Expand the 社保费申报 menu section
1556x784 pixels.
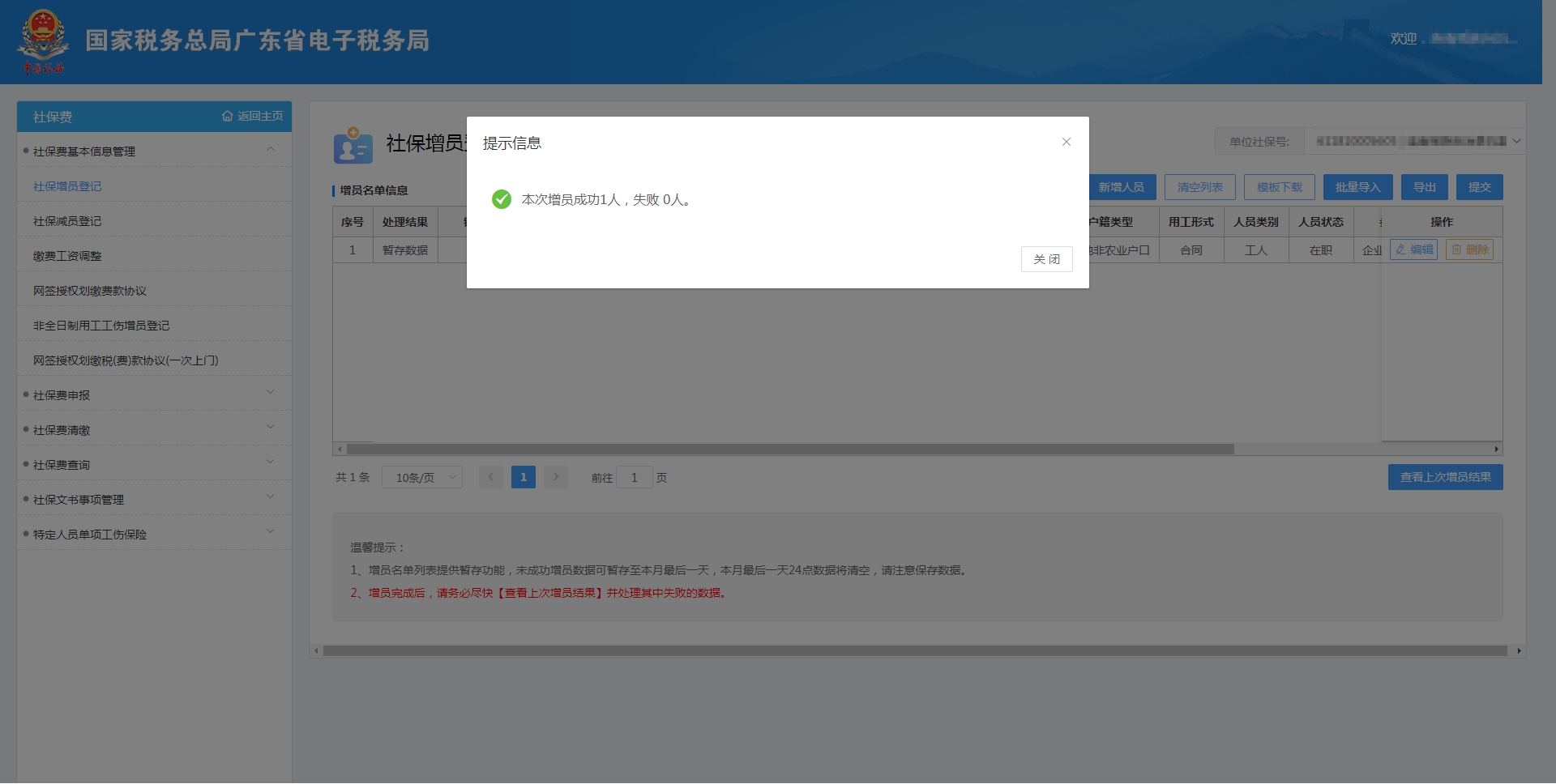coord(271,394)
